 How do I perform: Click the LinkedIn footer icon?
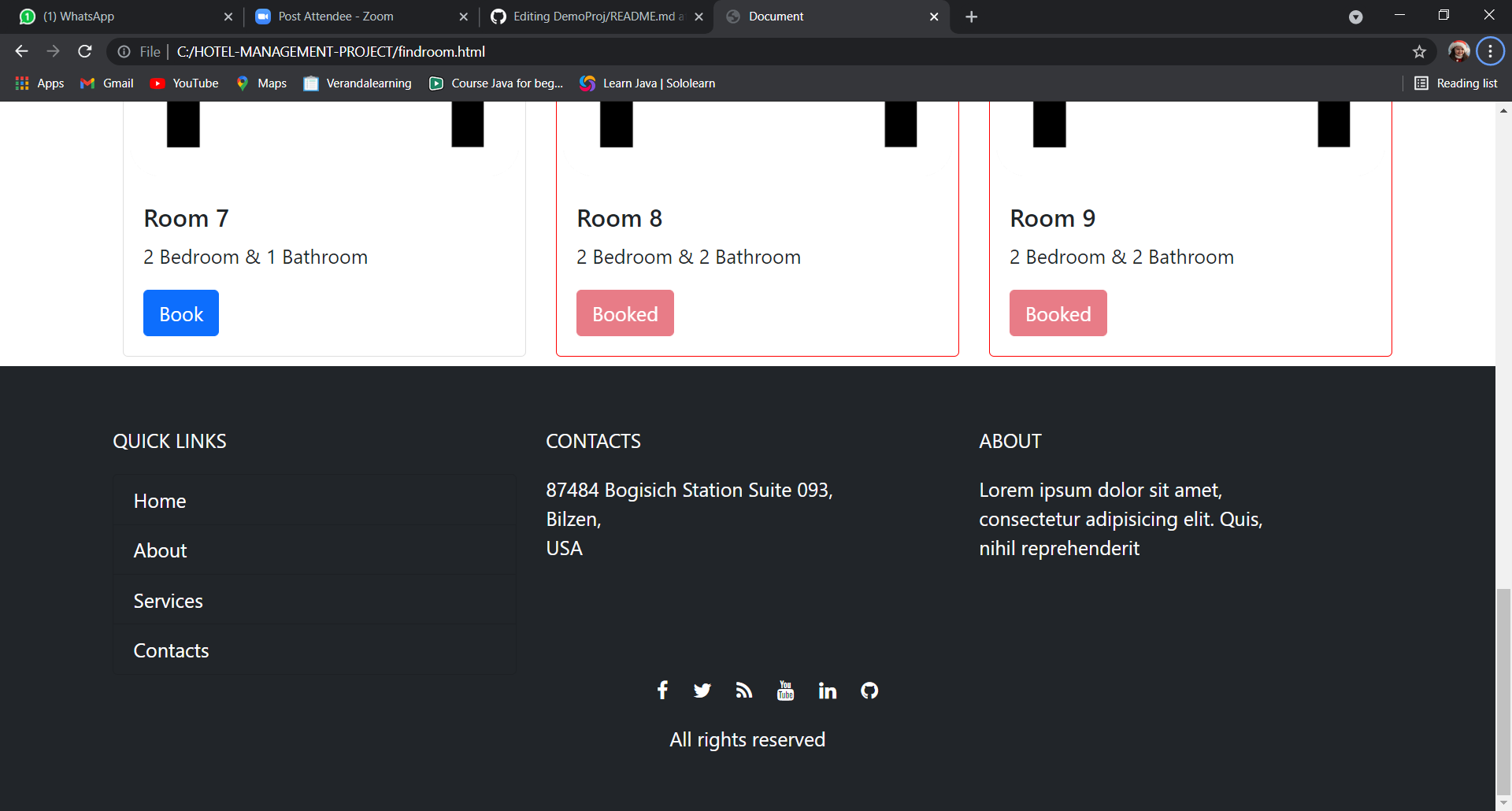pos(827,690)
